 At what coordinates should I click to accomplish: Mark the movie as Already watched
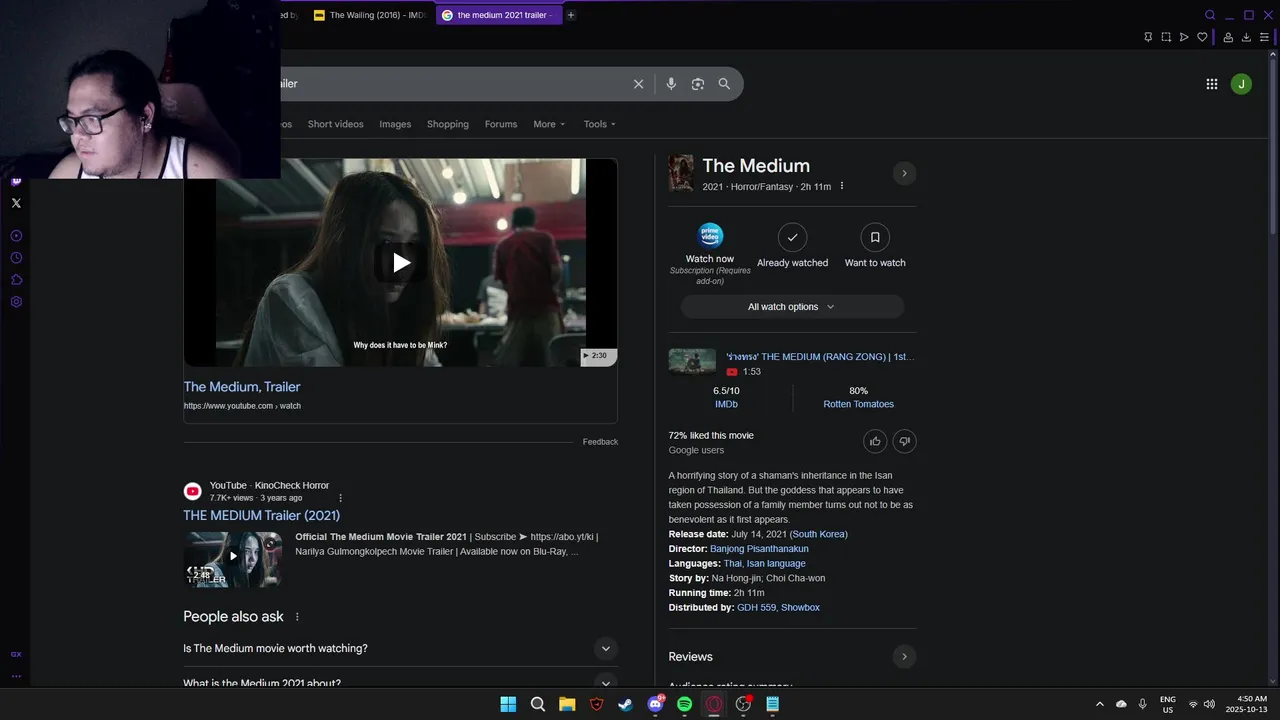click(x=792, y=246)
